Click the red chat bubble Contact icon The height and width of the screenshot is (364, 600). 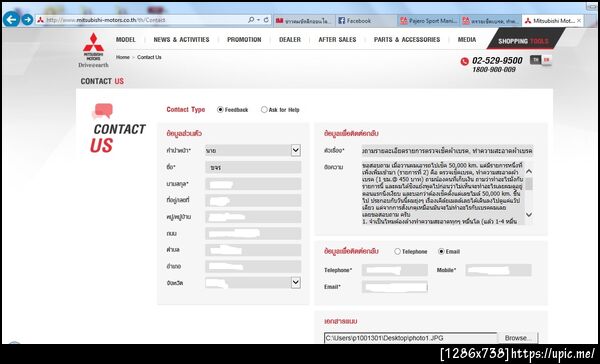103,111
